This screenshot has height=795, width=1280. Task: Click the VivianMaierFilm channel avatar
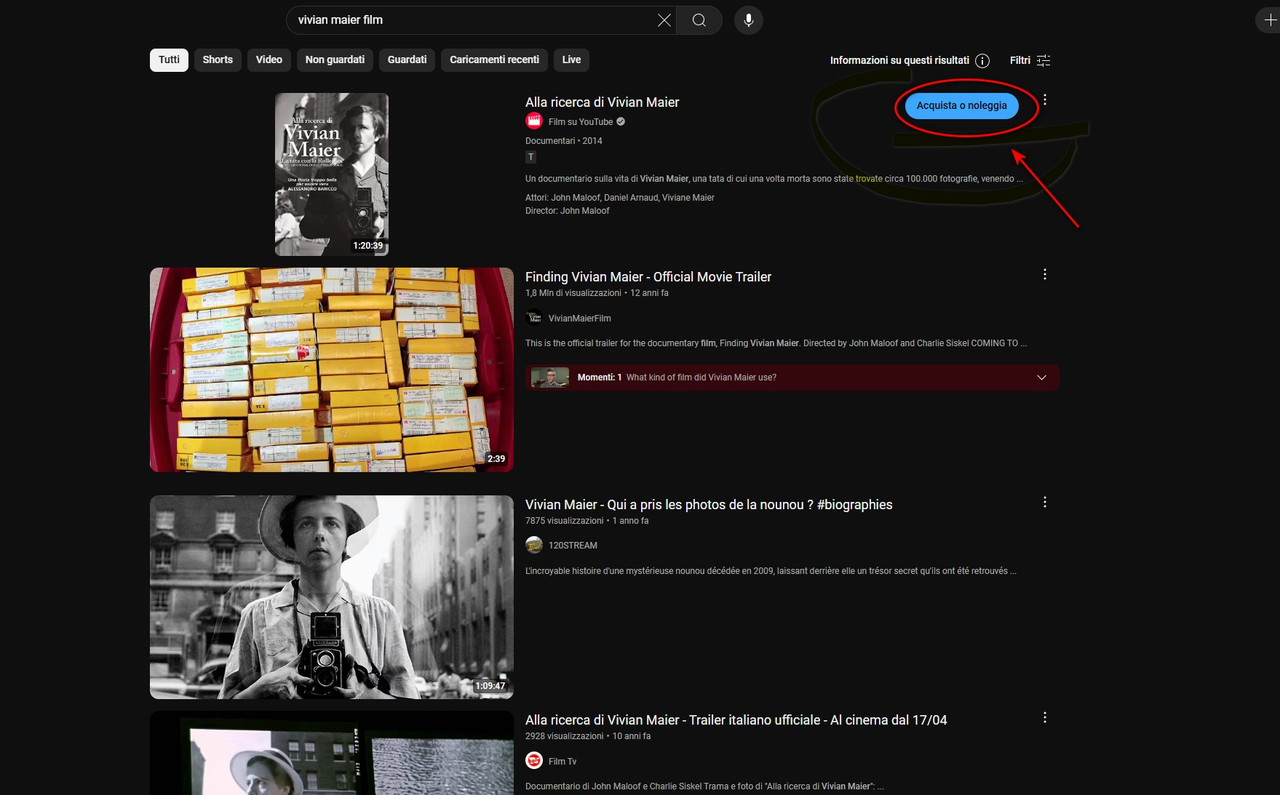point(534,318)
